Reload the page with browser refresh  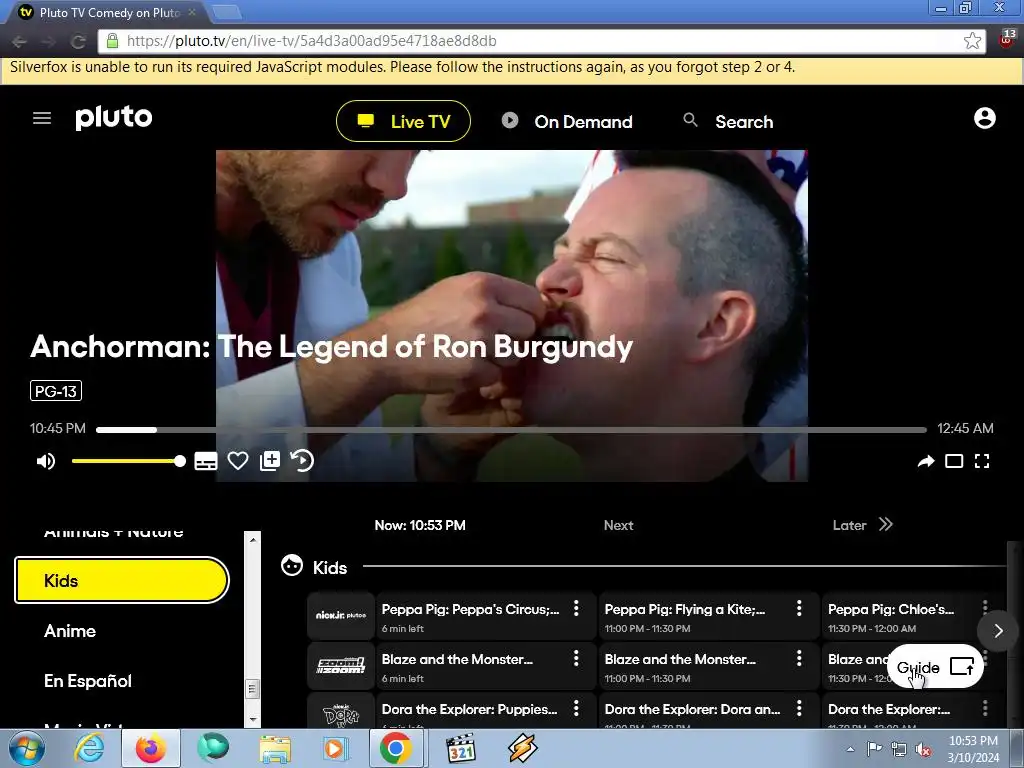78,41
